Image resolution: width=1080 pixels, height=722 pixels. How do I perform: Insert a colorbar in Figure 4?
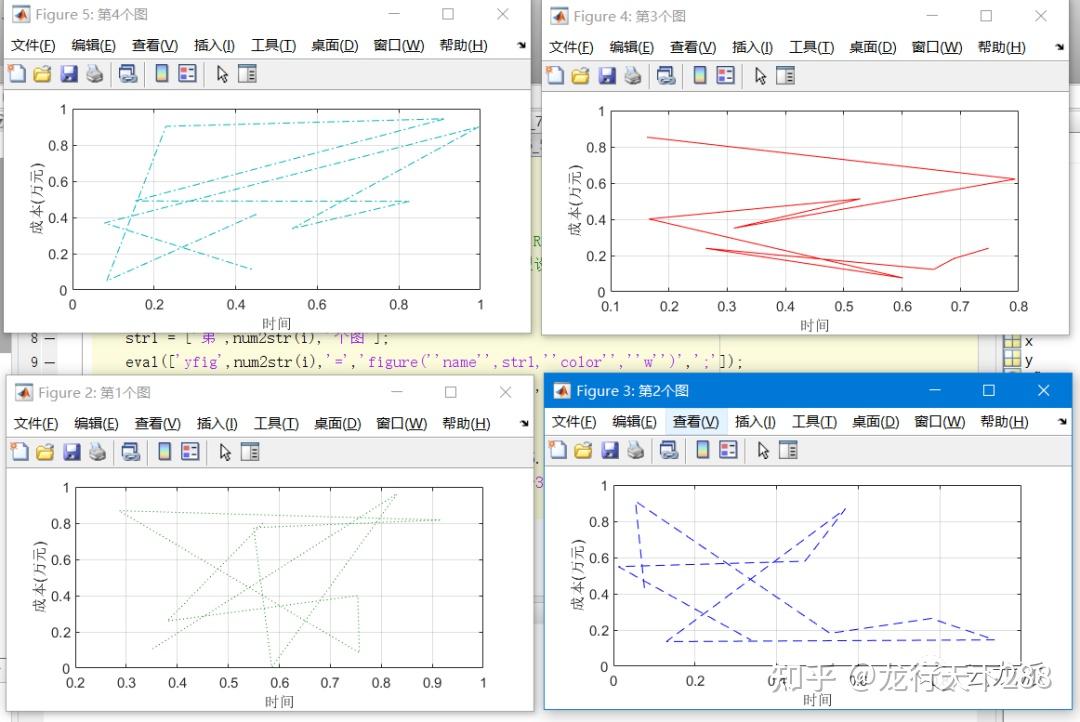(x=698, y=75)
